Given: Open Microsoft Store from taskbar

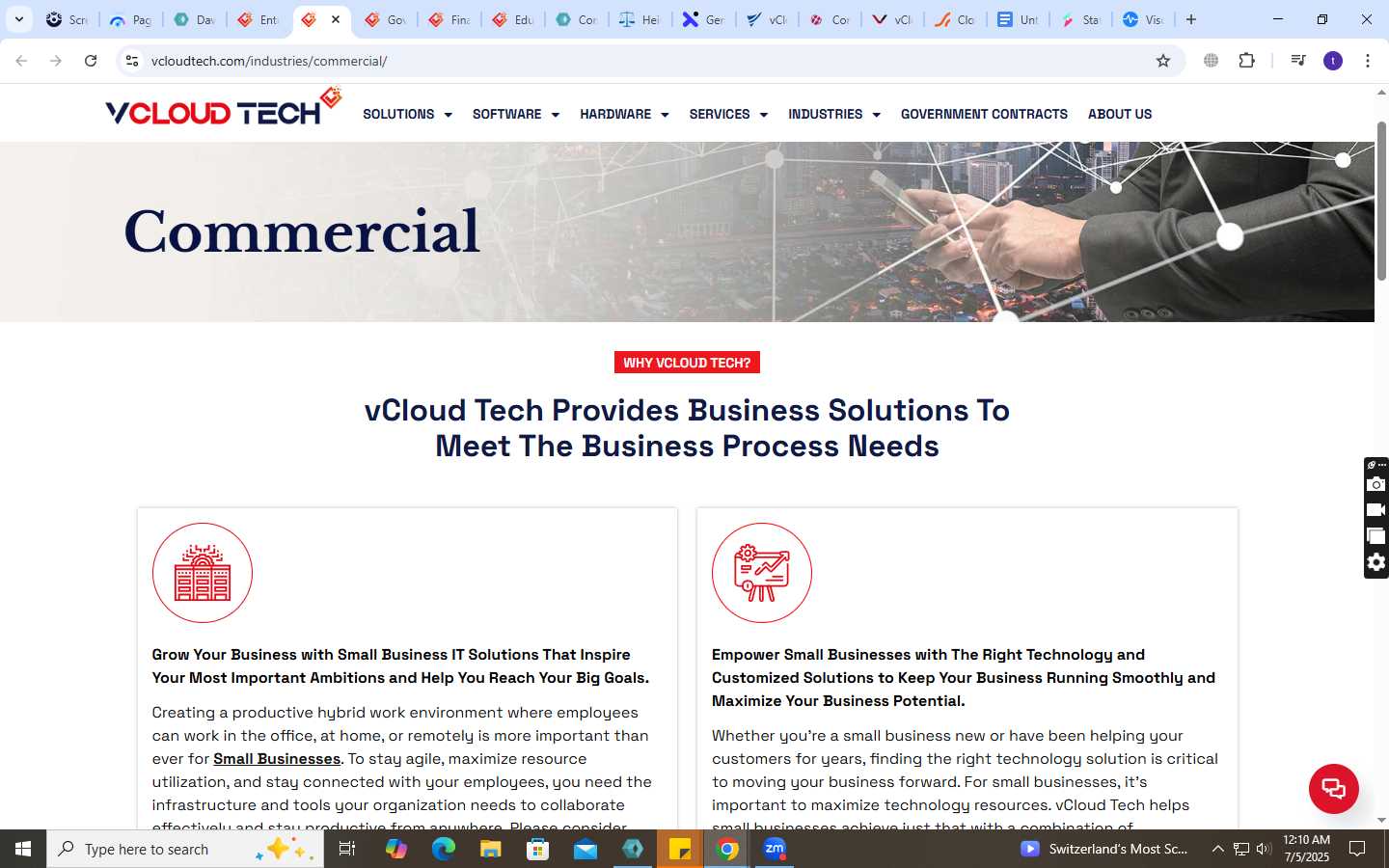Looking at the screenshot, I should point(537,849).
